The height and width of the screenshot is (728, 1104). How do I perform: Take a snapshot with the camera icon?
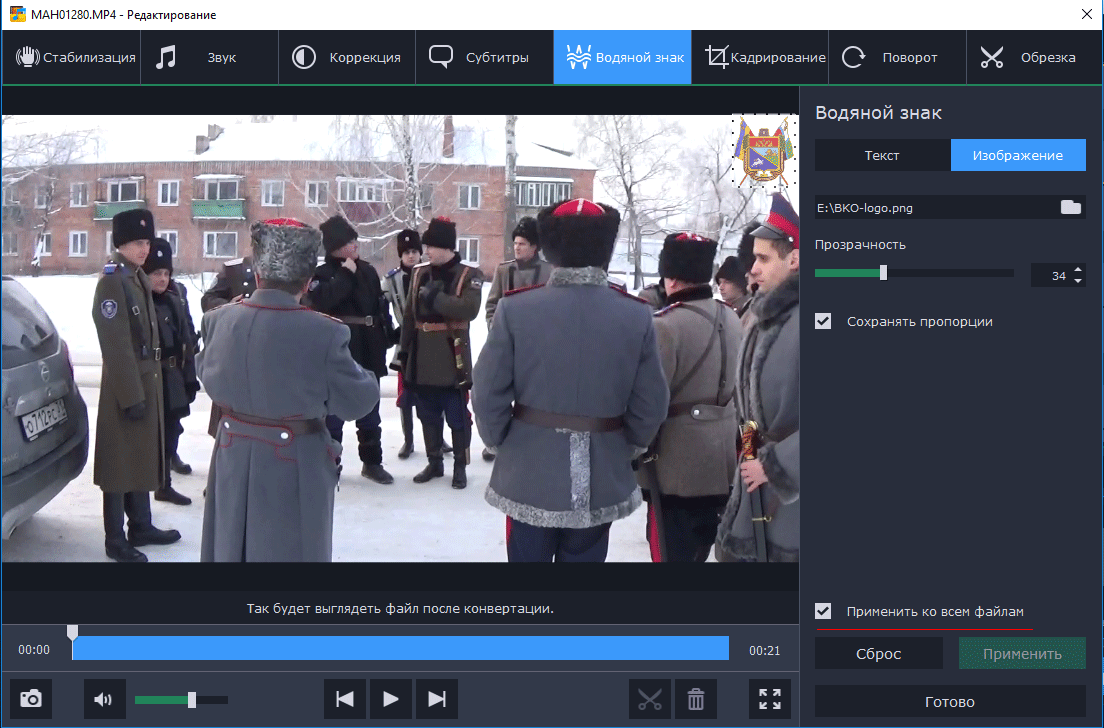(31, 699)
